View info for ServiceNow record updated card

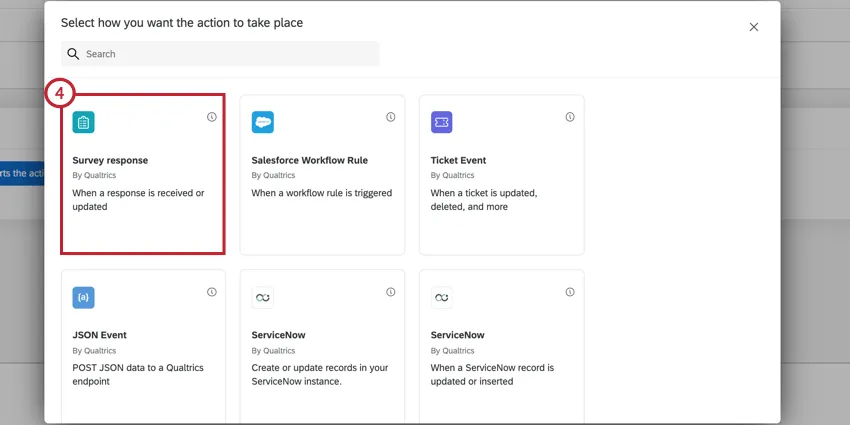pyautogui.click(x=570, y=292)
